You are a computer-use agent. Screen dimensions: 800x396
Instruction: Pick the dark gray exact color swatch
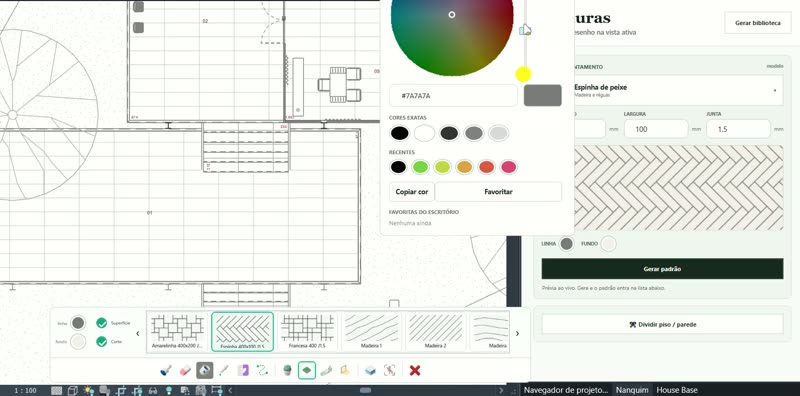pos(449,133)
